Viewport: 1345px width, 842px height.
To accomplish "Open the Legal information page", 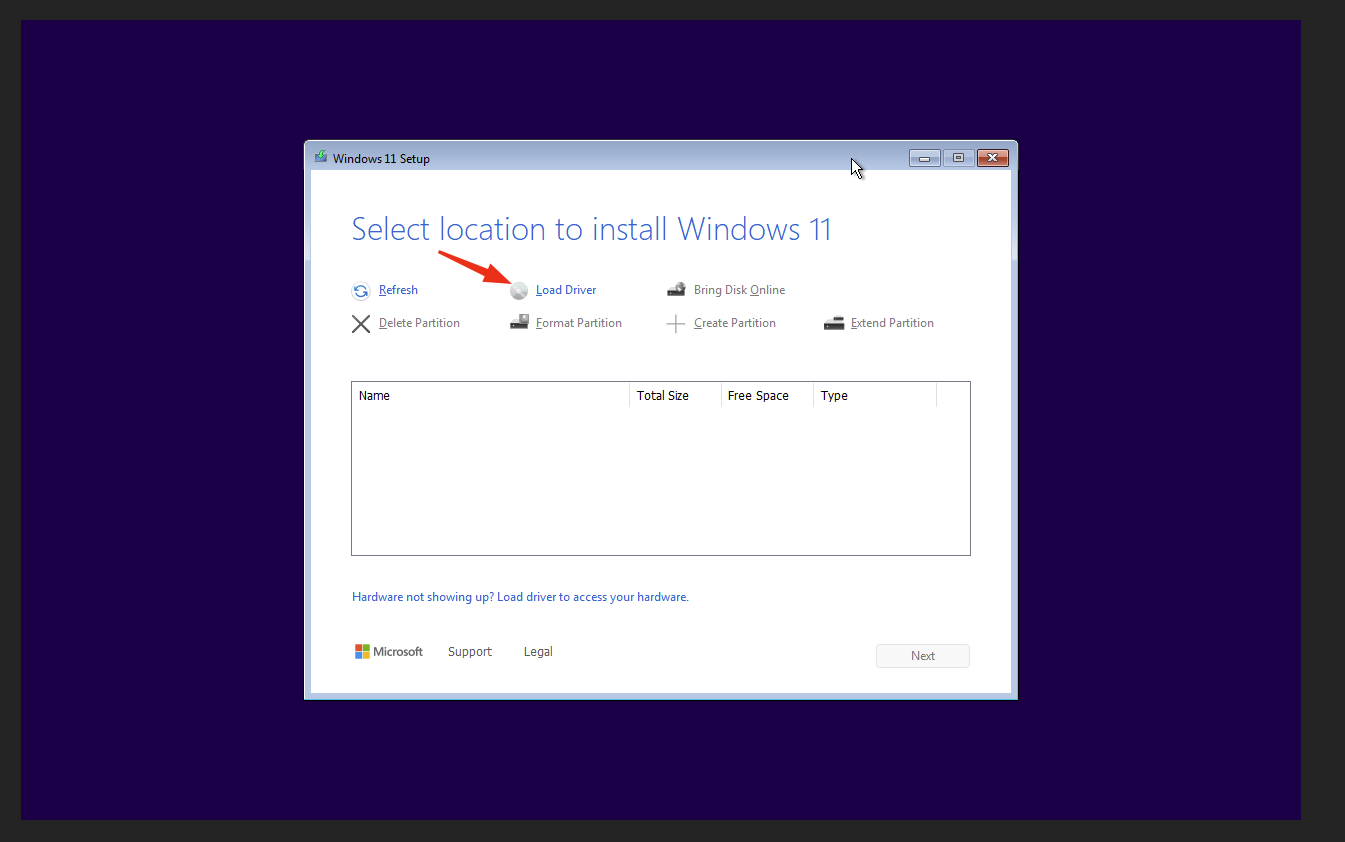I will pyautogui.click(x=537, y=651).
